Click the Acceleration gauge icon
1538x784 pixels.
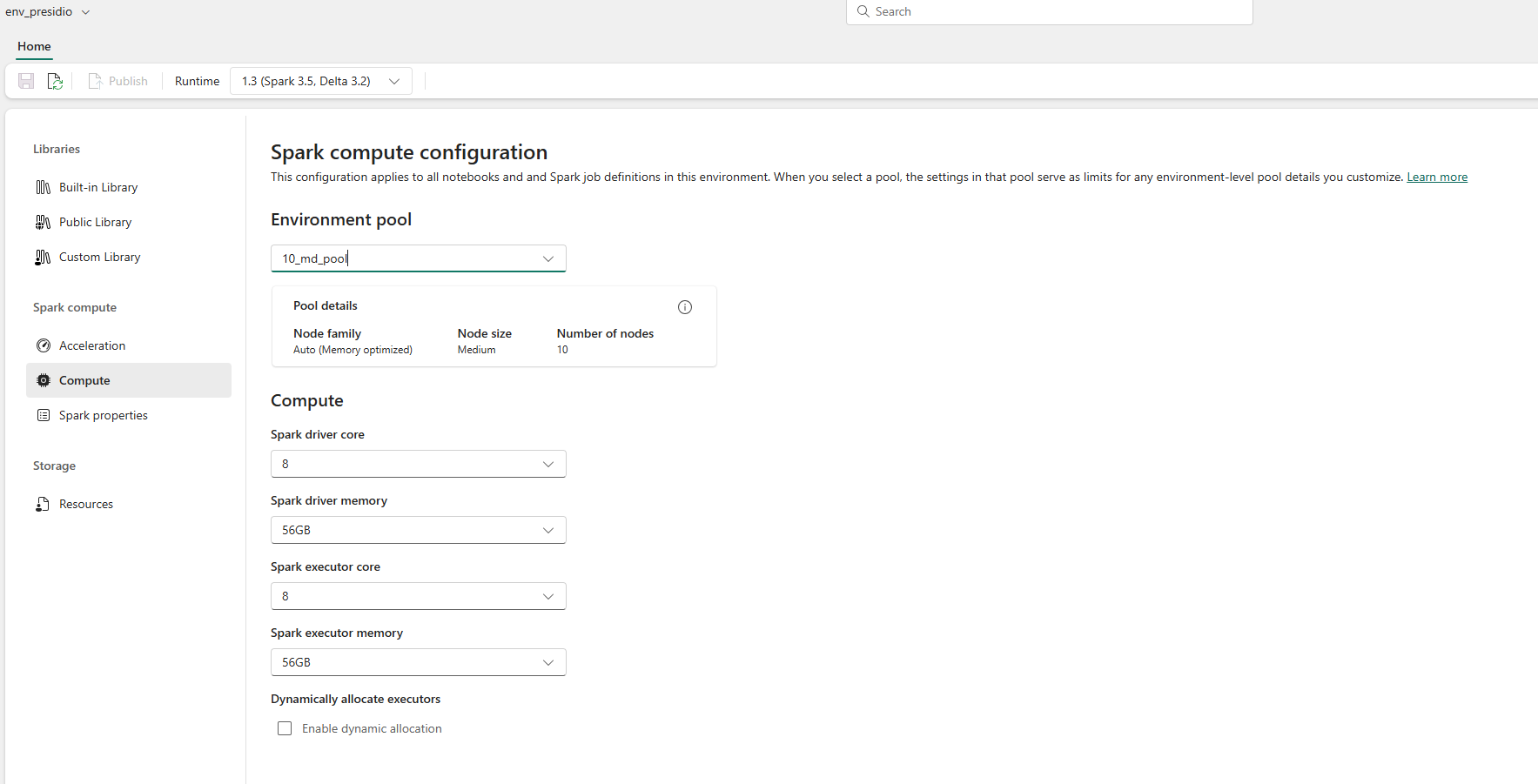pyautogui.click(x=44, y=345)
